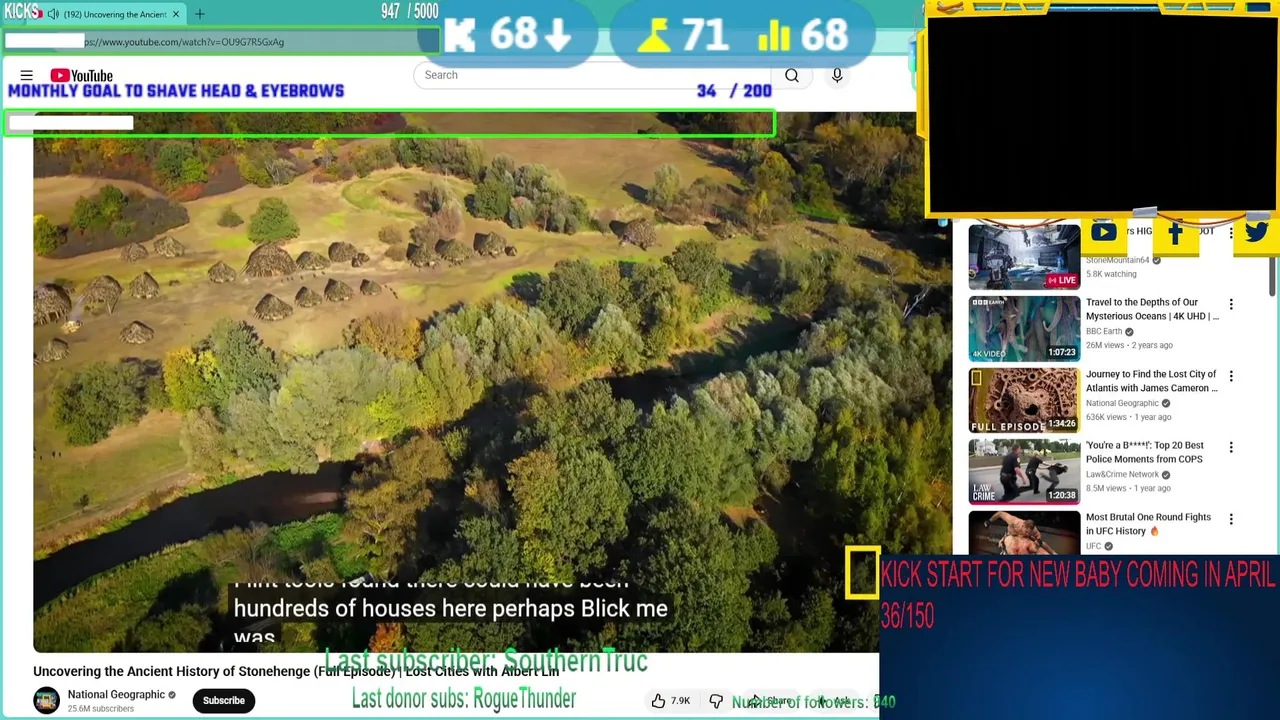Open options for Mysterious Oceans video
Viewport: 1280px width, 720px height.
tap(1231, 304)
